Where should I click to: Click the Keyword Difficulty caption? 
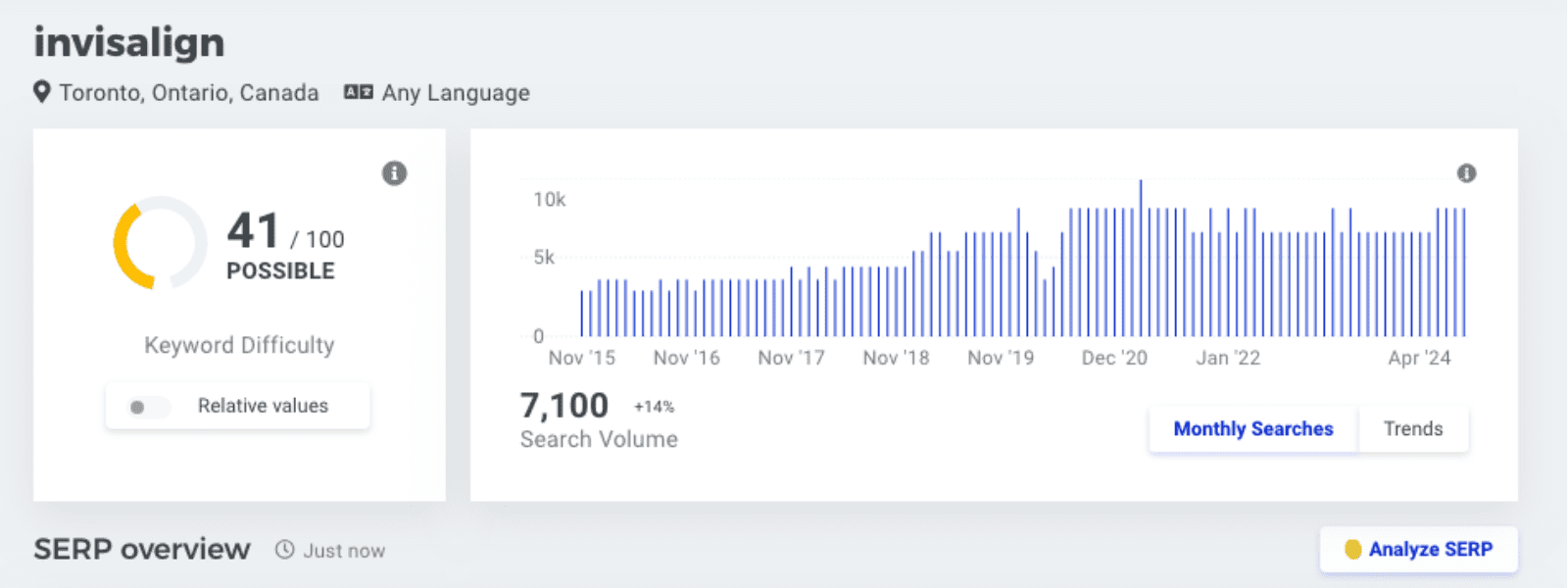coord(239,345)
